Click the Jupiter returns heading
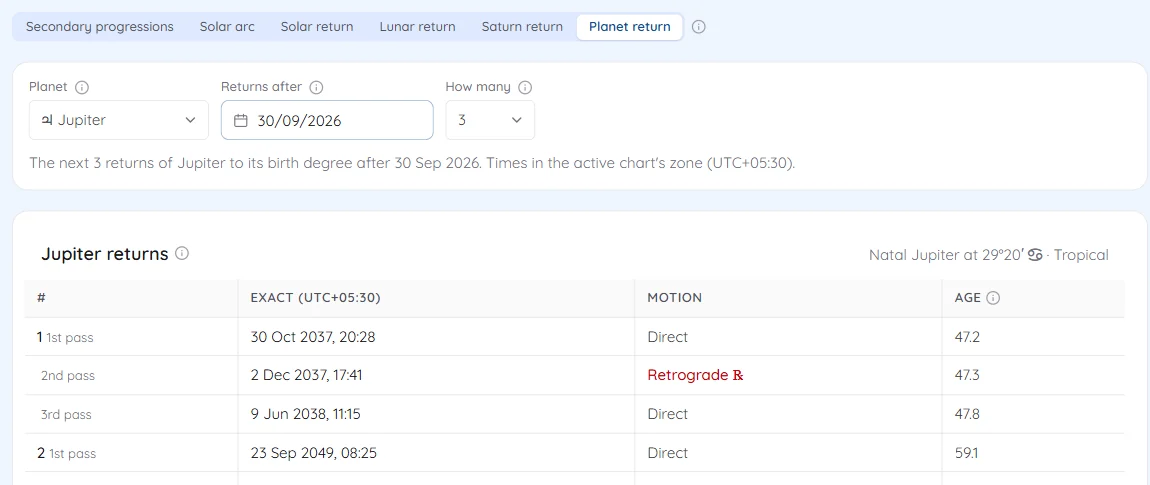Screen dimensions: 1150x485 105,254
